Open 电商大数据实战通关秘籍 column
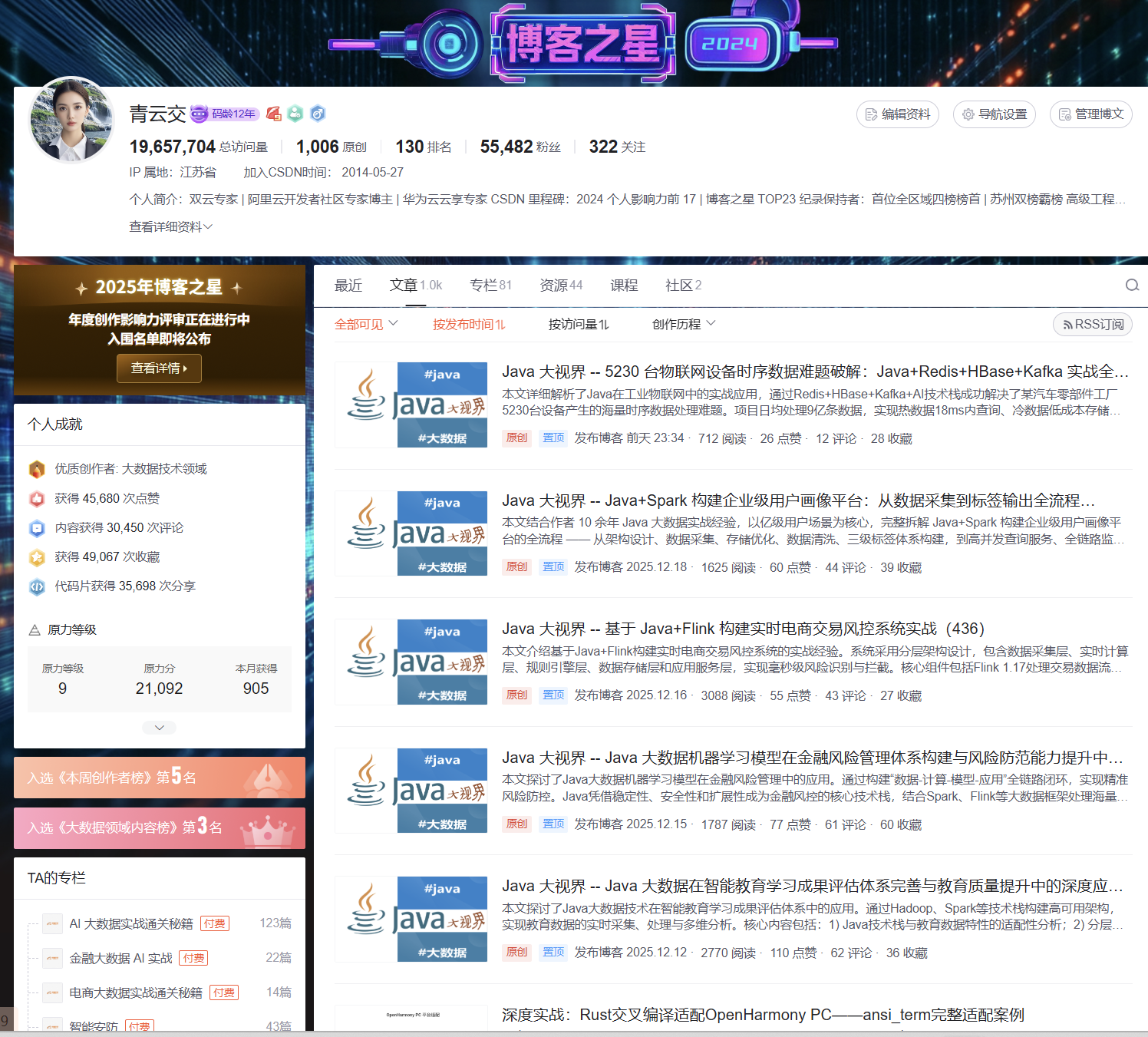Viewport: 1148px width, 1037px height. point(136,992)
